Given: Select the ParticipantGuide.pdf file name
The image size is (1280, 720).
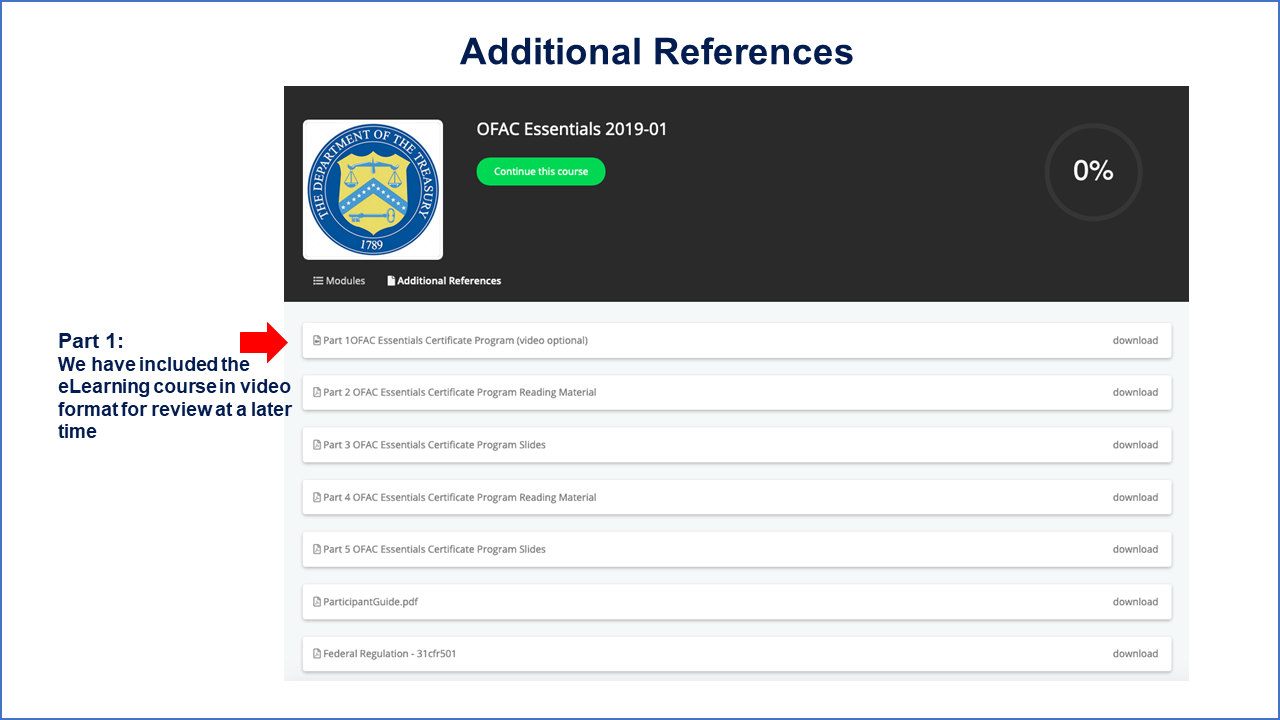Looking at the screenshot, I should pos(371,602).
